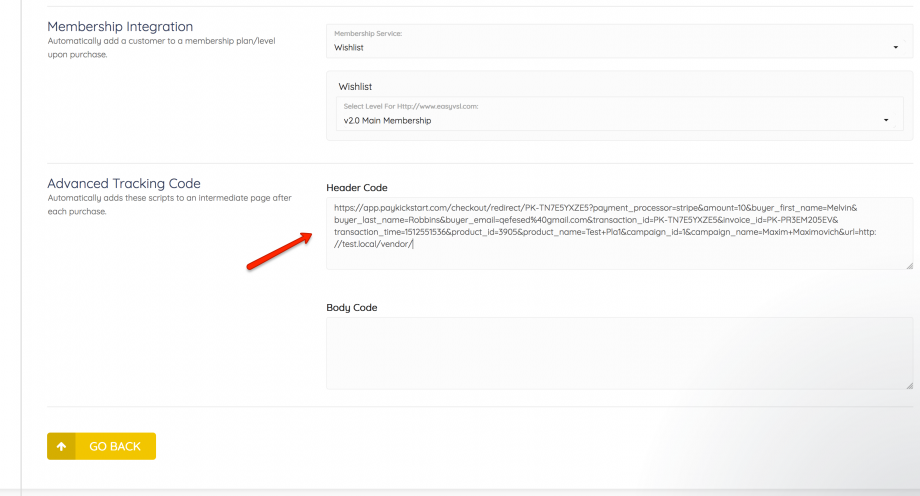
Task: Click the caret arrow beside v2.0 Main Membership
Action: tap(886, 121)
